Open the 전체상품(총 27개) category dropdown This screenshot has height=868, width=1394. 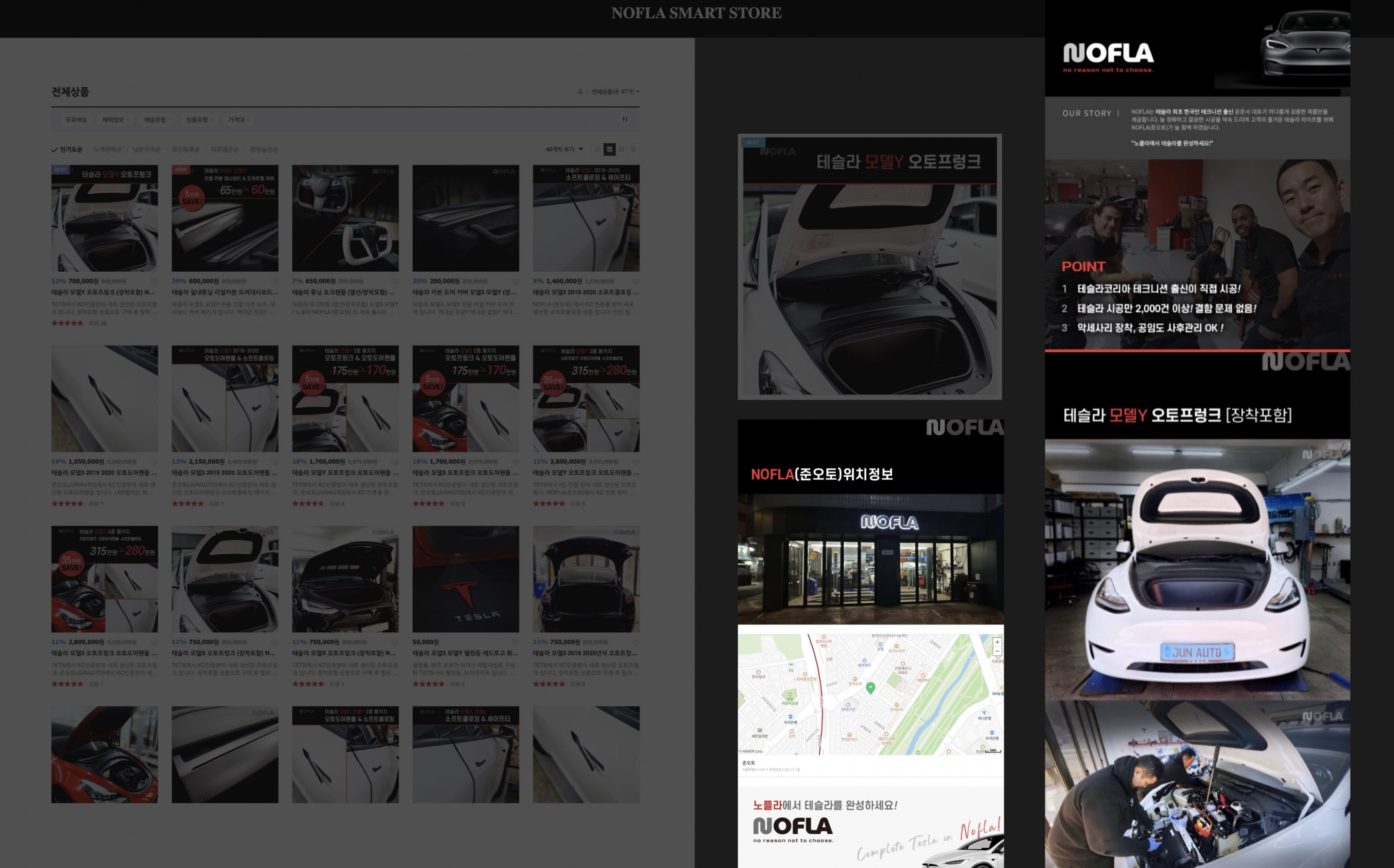coord(615,92)
